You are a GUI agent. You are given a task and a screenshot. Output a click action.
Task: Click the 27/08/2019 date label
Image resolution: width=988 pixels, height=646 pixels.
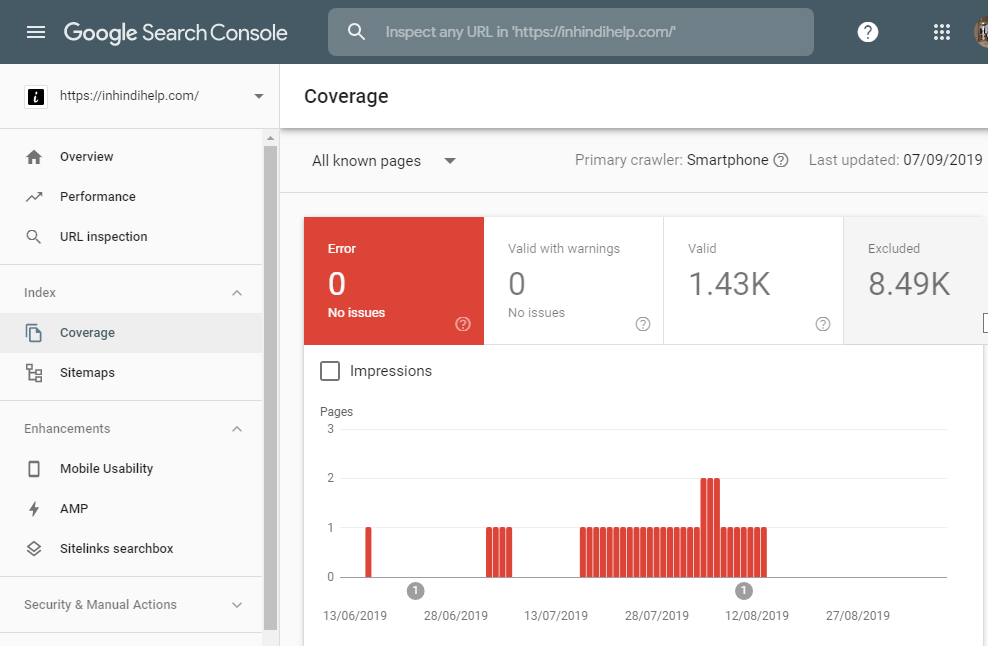tap(858, 616)
